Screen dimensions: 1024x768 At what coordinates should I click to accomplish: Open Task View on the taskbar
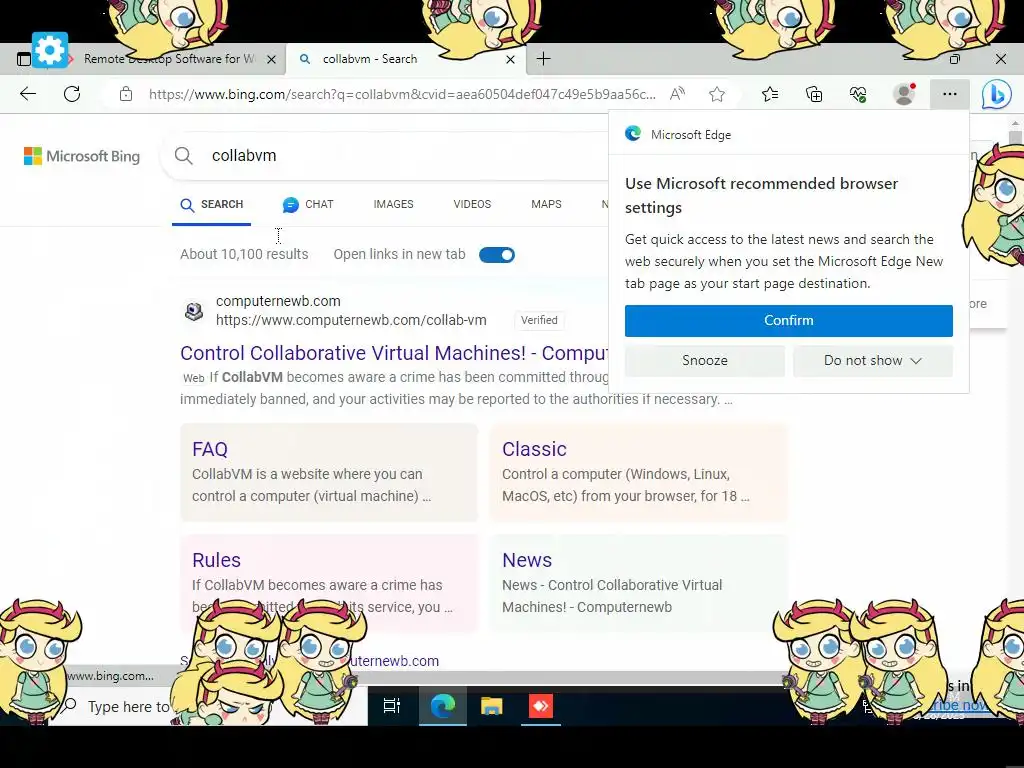click(392, 706)
